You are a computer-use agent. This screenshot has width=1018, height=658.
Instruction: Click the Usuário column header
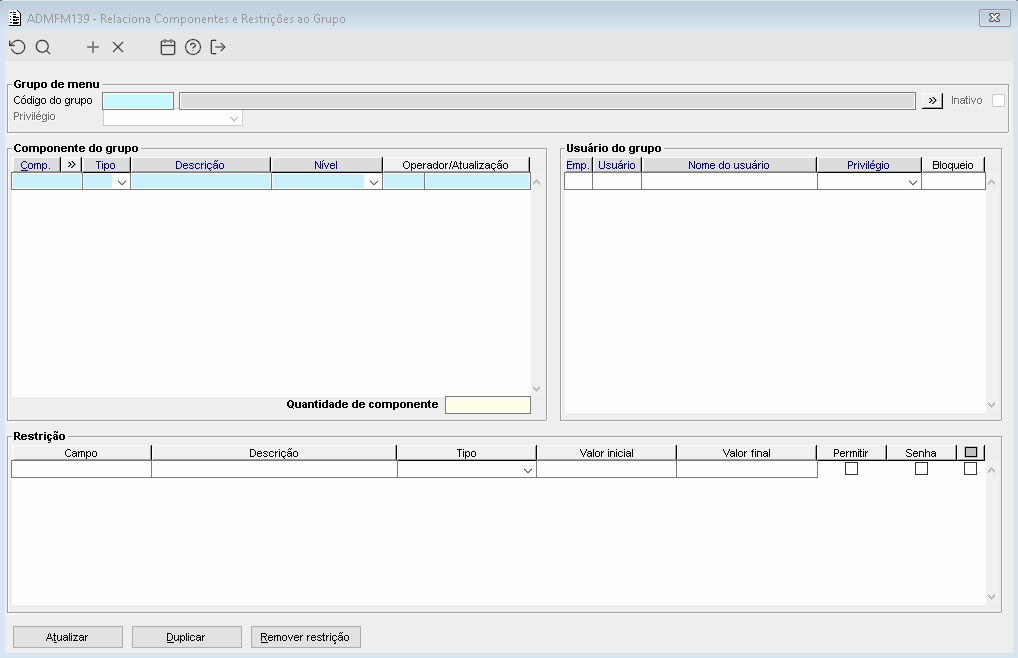[617, 165]
